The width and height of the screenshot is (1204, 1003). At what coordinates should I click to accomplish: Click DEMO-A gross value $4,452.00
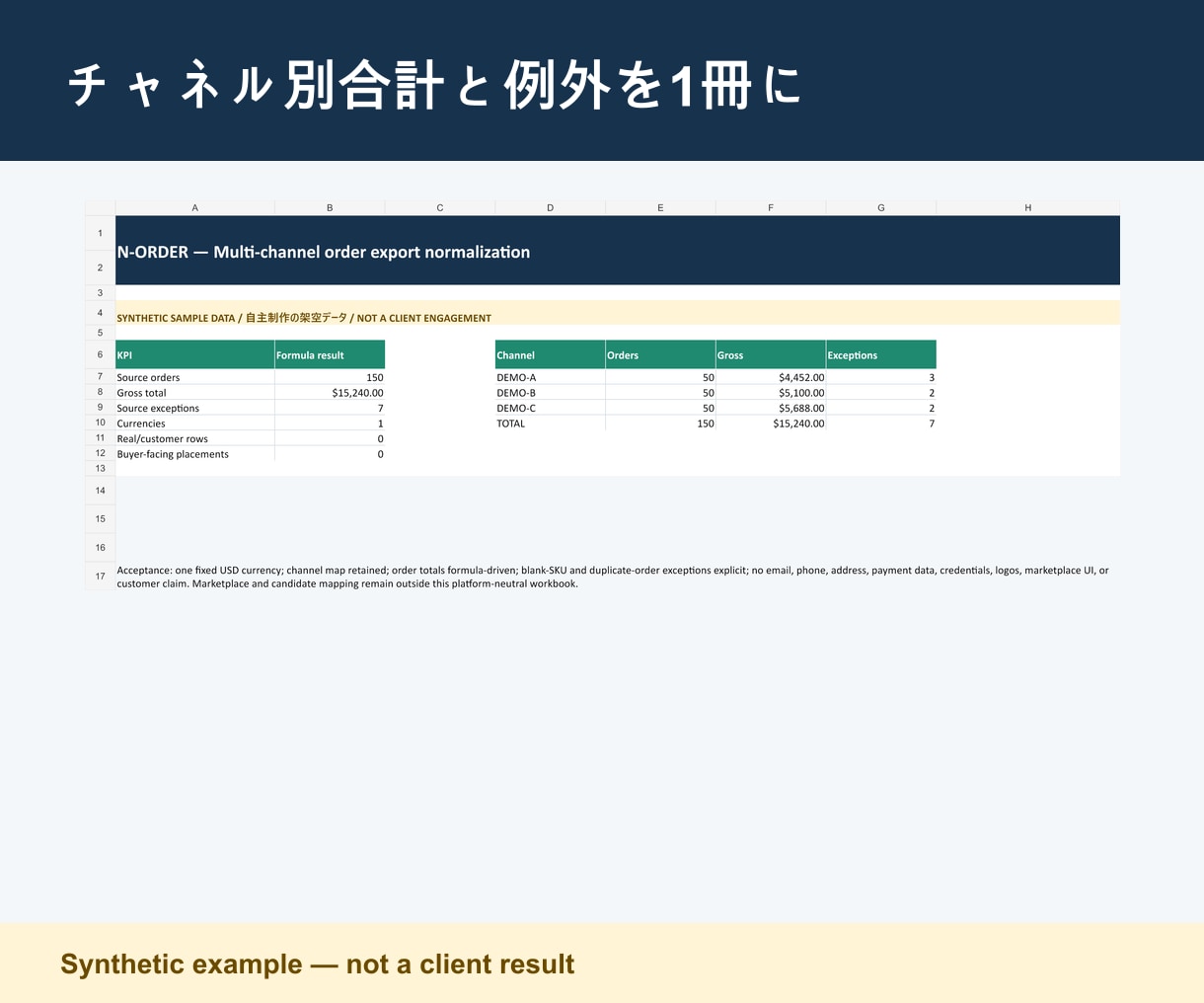771,377
